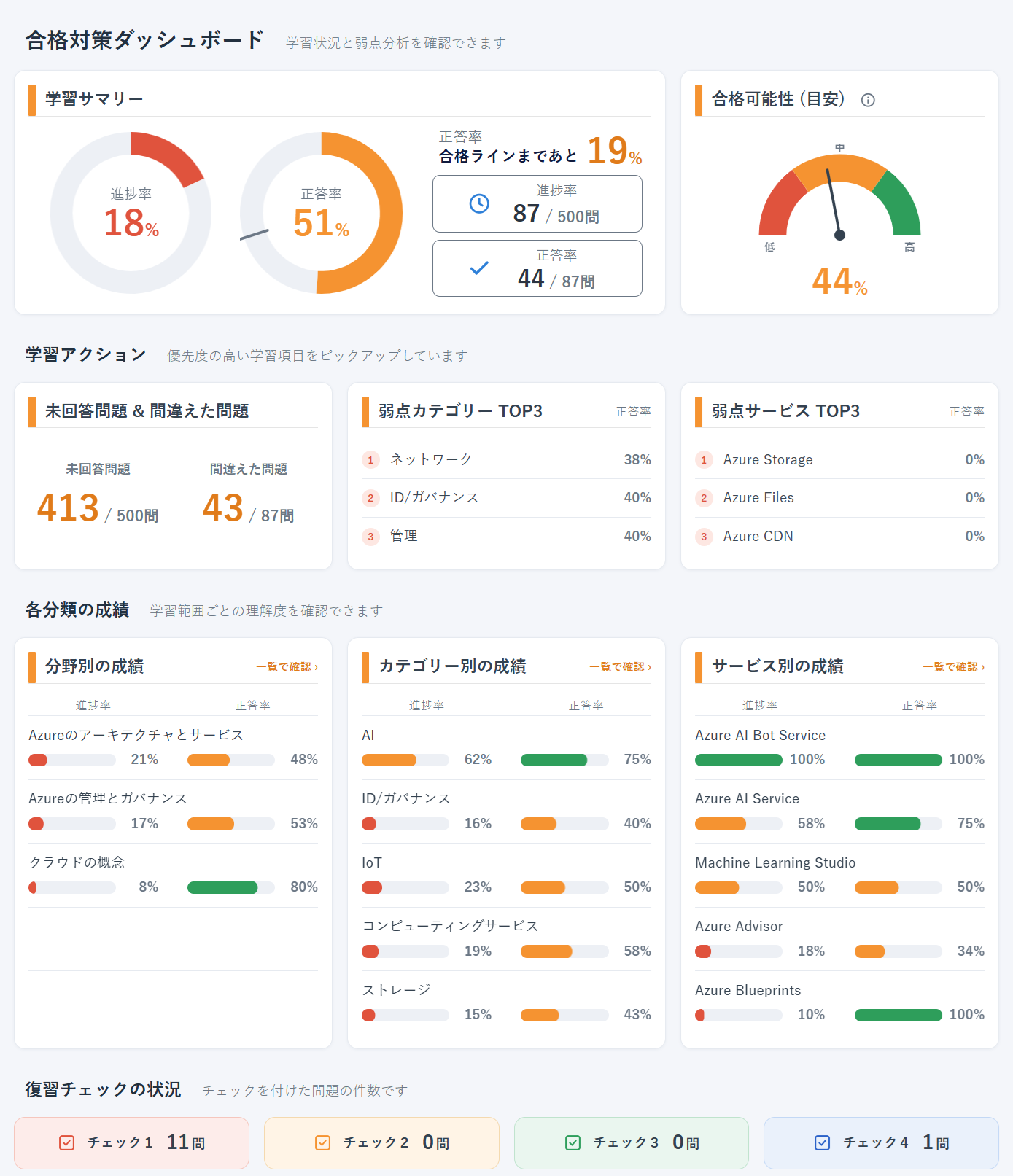Select ストレージ category label
The height and width of the screenshot is (1176, 1013).
(396, 990)
